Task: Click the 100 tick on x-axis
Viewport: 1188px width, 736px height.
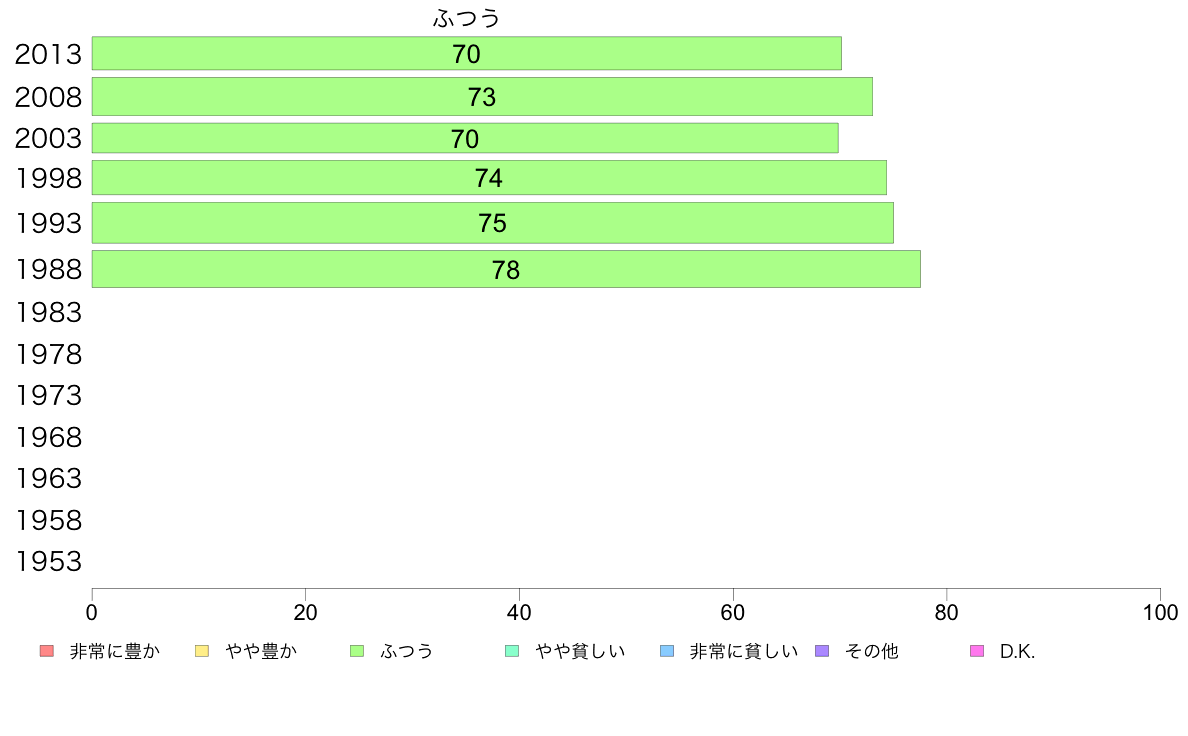Action: click(x=1160, y=612)
